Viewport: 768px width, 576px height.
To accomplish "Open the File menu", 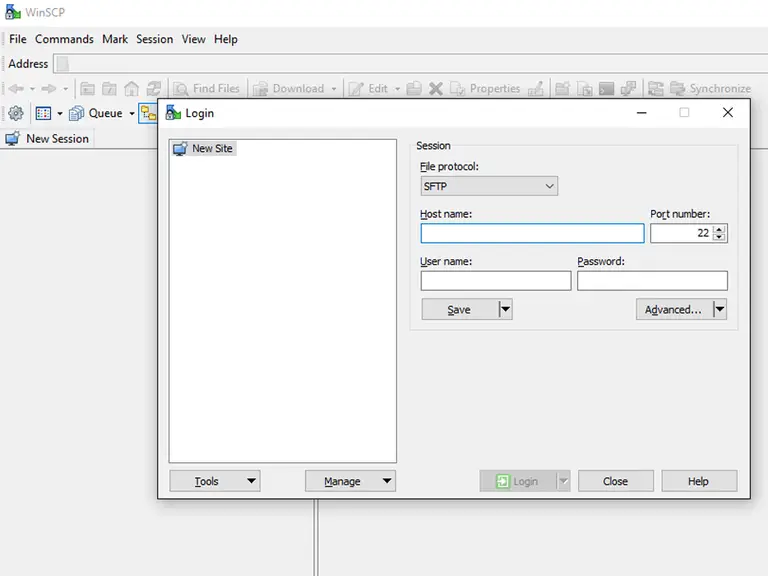I will 17,39.
